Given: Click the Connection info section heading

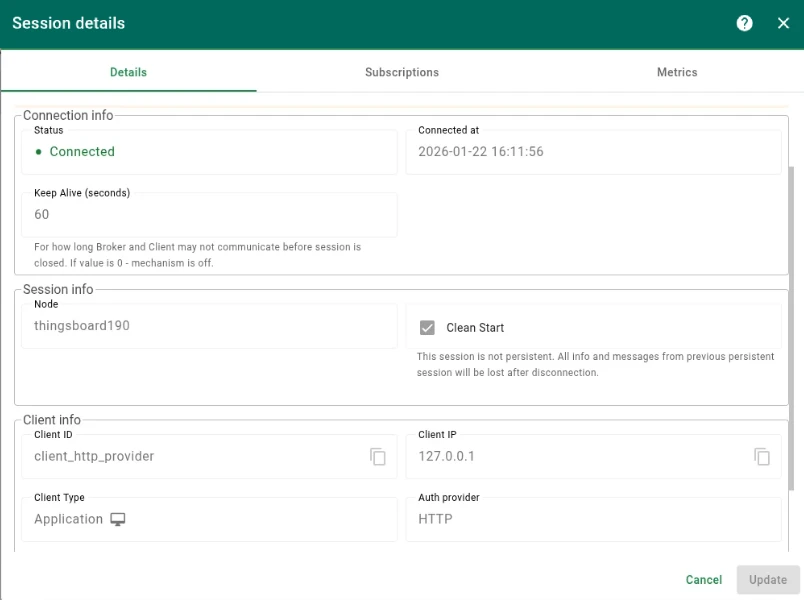Looking at the screenshot, I should tap(68, 115).
